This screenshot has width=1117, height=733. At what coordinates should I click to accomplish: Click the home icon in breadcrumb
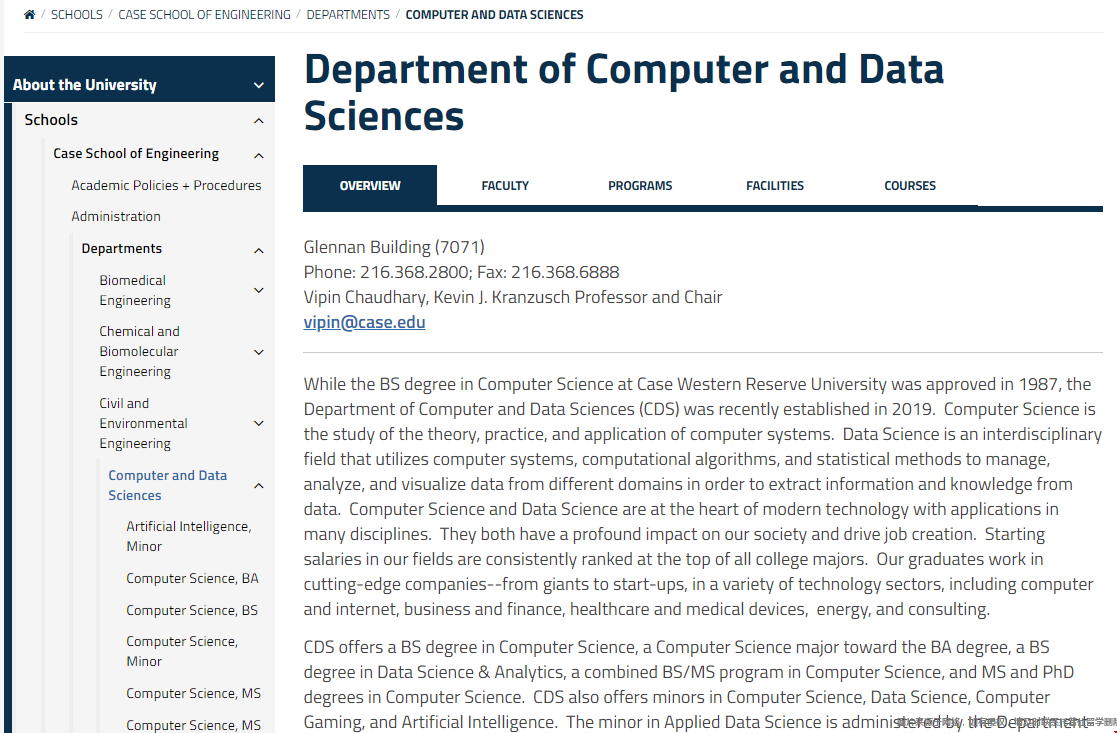coord(29,15)
